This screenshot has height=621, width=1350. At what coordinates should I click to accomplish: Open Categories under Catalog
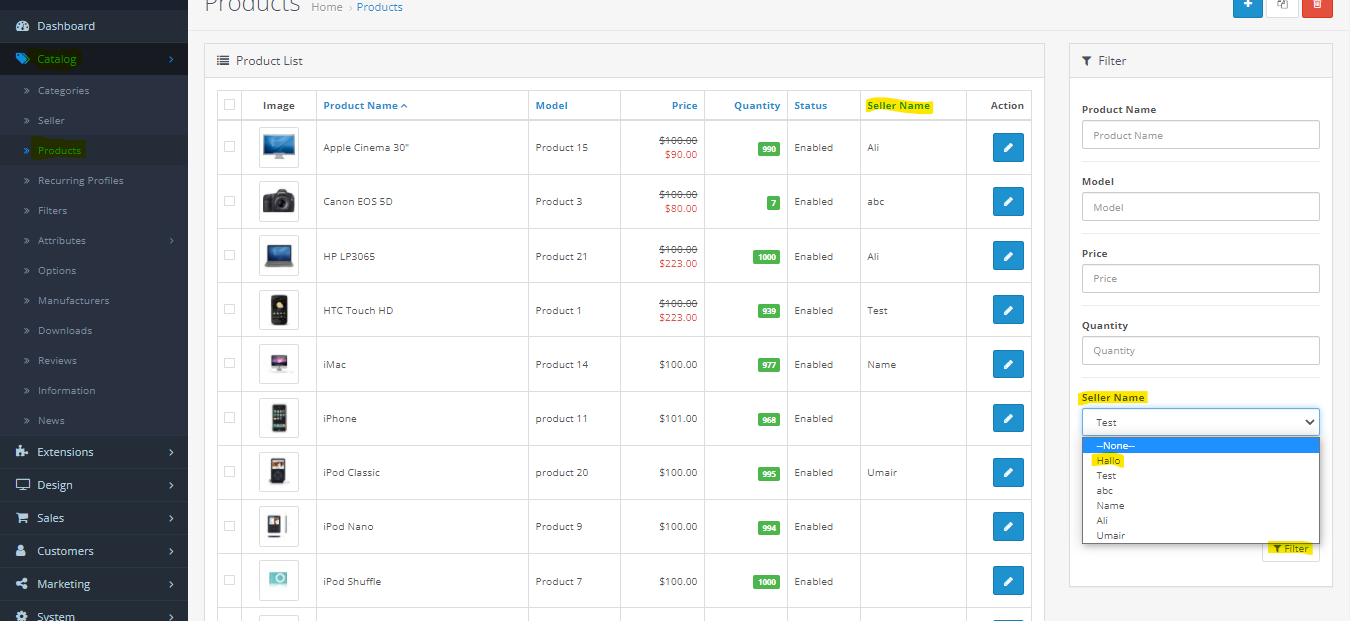(94, 91)
